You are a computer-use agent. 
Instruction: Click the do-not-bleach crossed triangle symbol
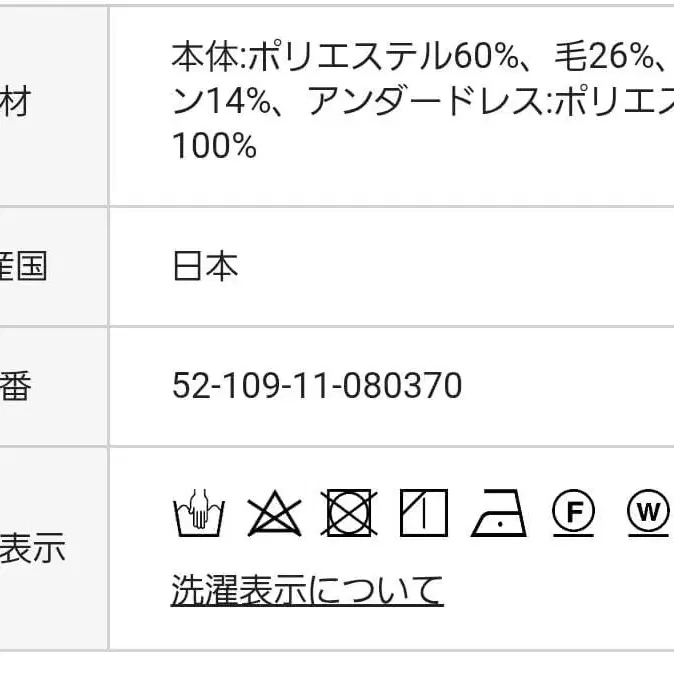(275, 513)
